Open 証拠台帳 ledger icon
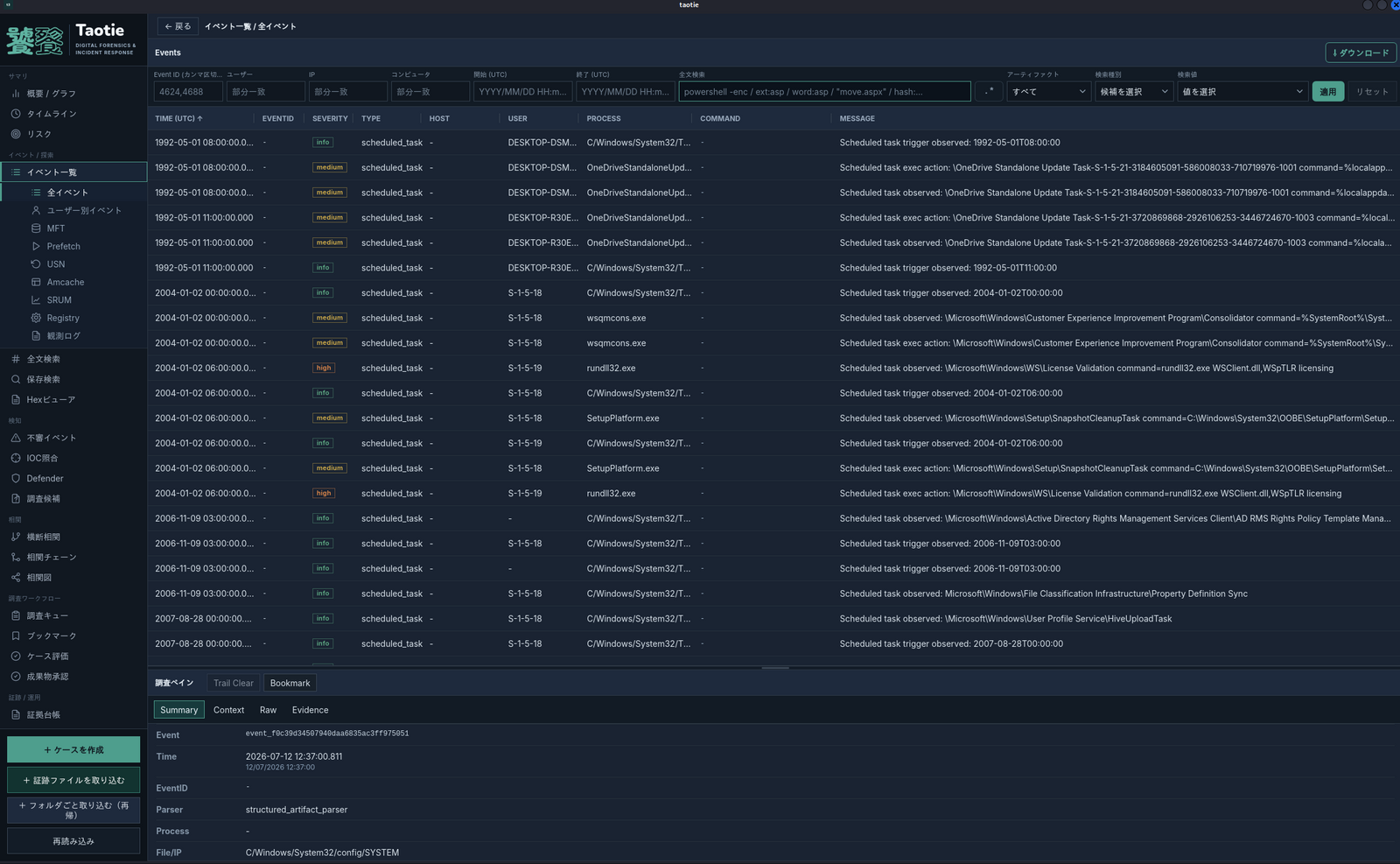The image size is (1400, 864). point(16,715)
